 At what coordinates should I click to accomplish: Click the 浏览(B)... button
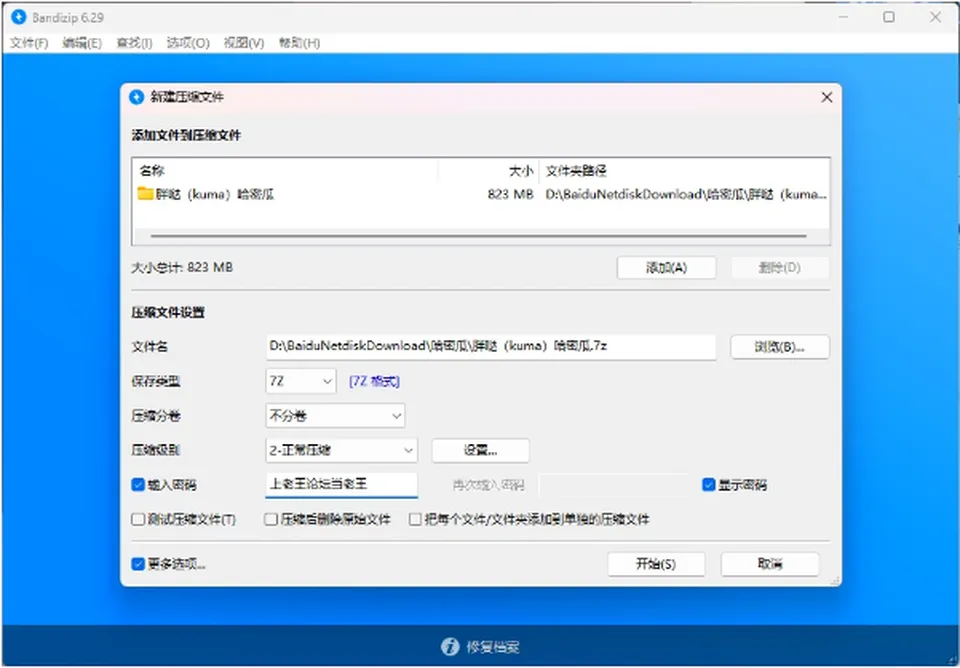tap(779, 347)
